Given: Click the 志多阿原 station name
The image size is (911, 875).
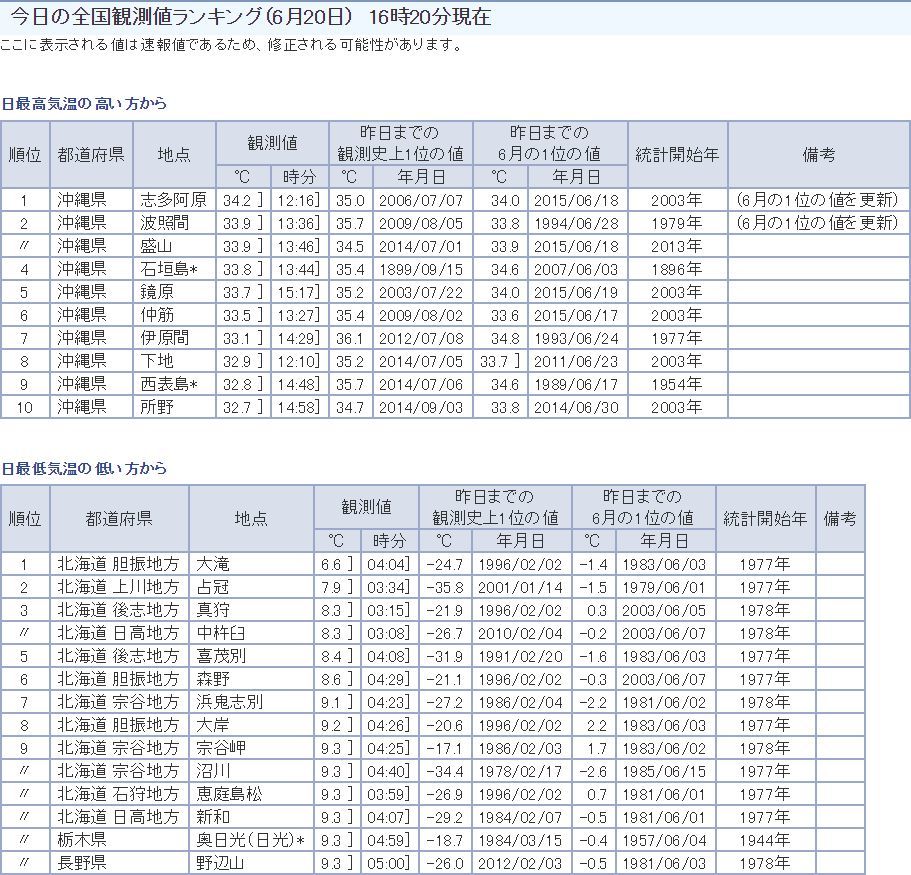Looking at the screenshot, I should (x=173, y=200).
